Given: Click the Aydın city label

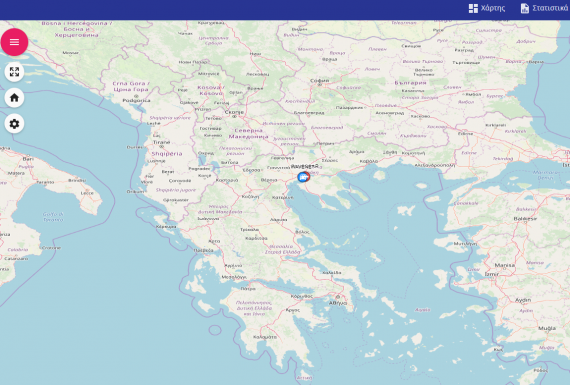Looking at the screenshot, I should (523, 300).
